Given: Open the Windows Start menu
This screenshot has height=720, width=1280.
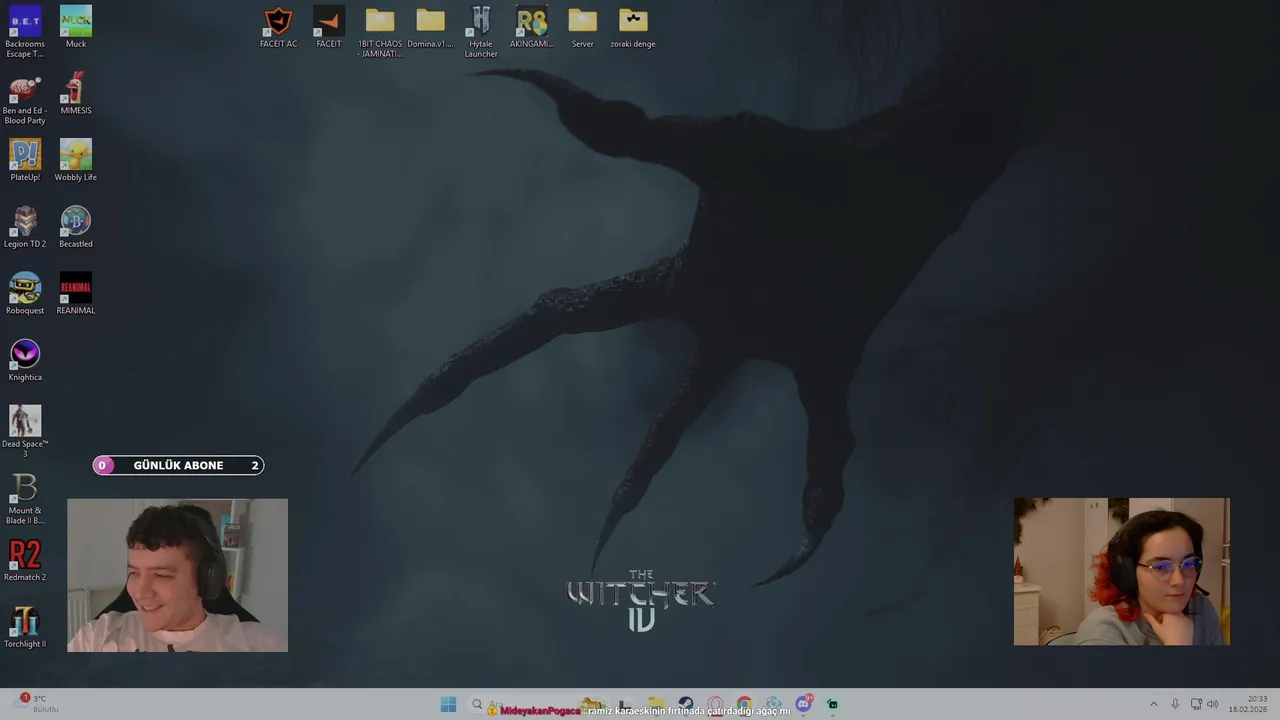Looking at the screenshot, I should pos(448,704).
